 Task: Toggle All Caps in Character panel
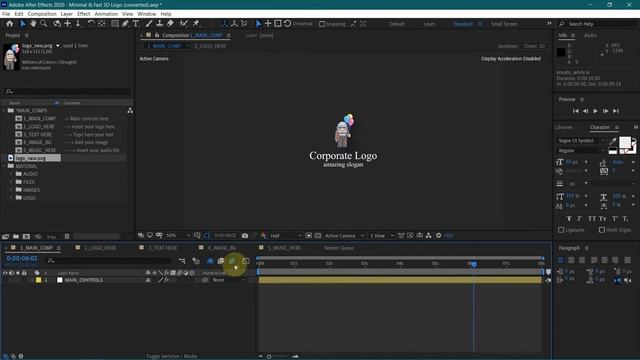click(x=592, y=219)
